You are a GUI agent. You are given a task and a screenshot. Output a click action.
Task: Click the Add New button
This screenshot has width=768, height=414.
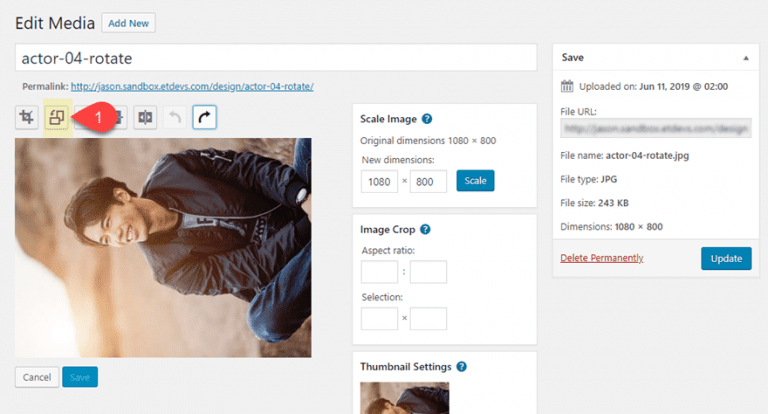pyautogui.click(x=130, y=22)
